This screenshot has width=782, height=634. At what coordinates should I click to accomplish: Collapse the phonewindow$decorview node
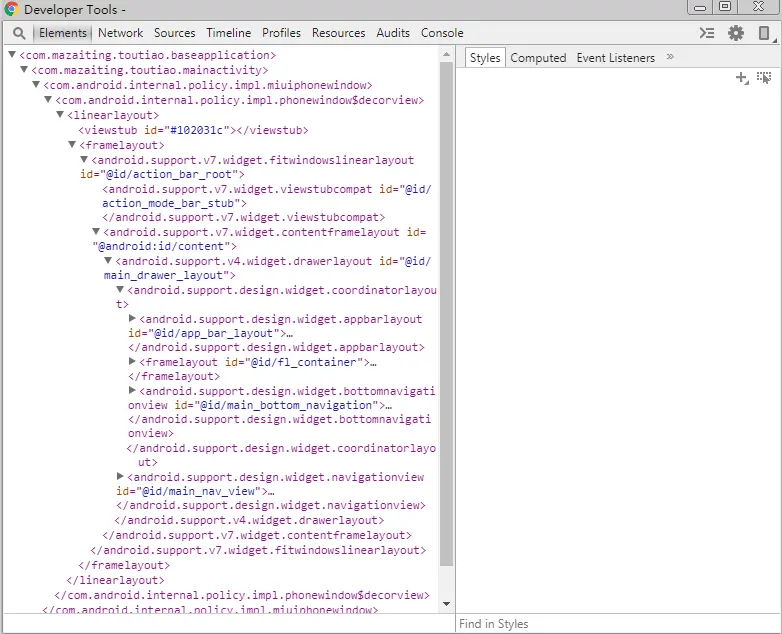coord(48,99)
